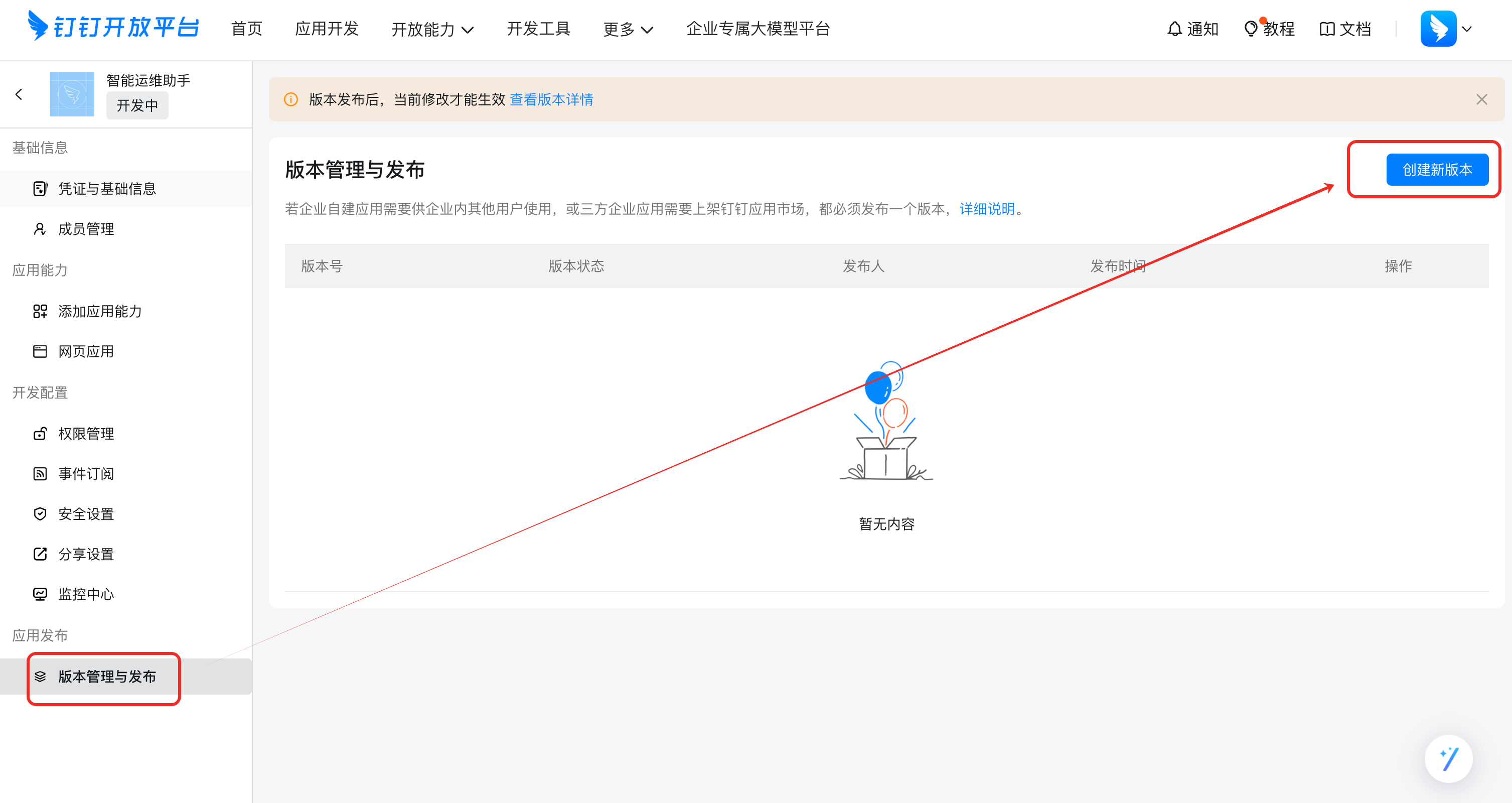Open the 详细说明 link
1512x803 pixels.
987,209
